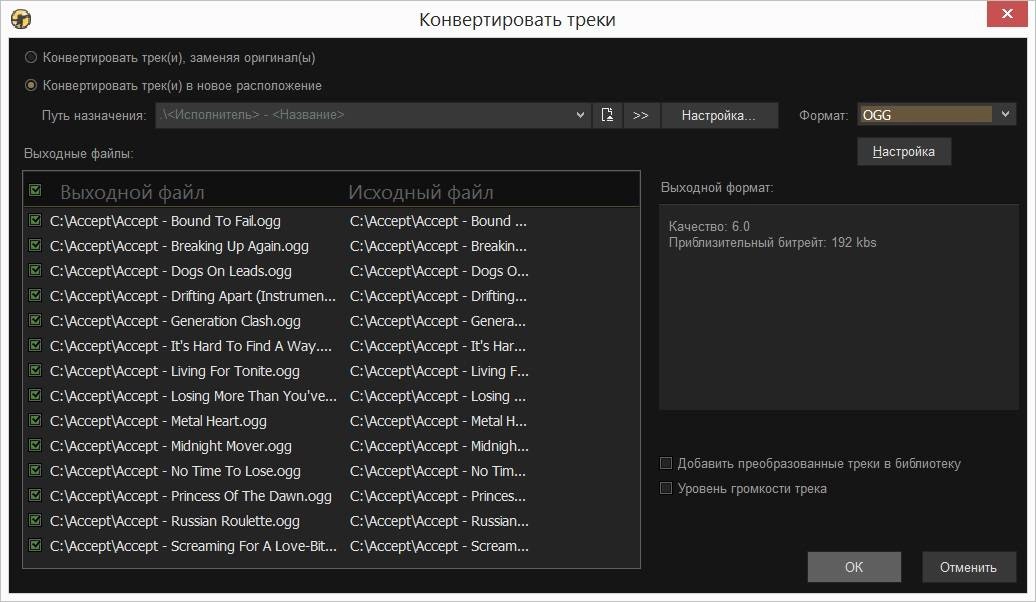Click source file cell Accept - Bound ...
The width and height of the screenshot is (1036, 602).
tap(438, 221)
